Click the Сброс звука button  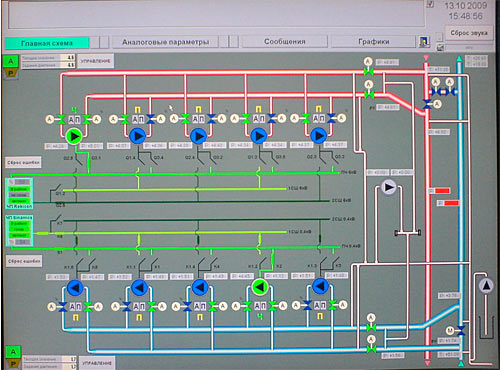469,33
